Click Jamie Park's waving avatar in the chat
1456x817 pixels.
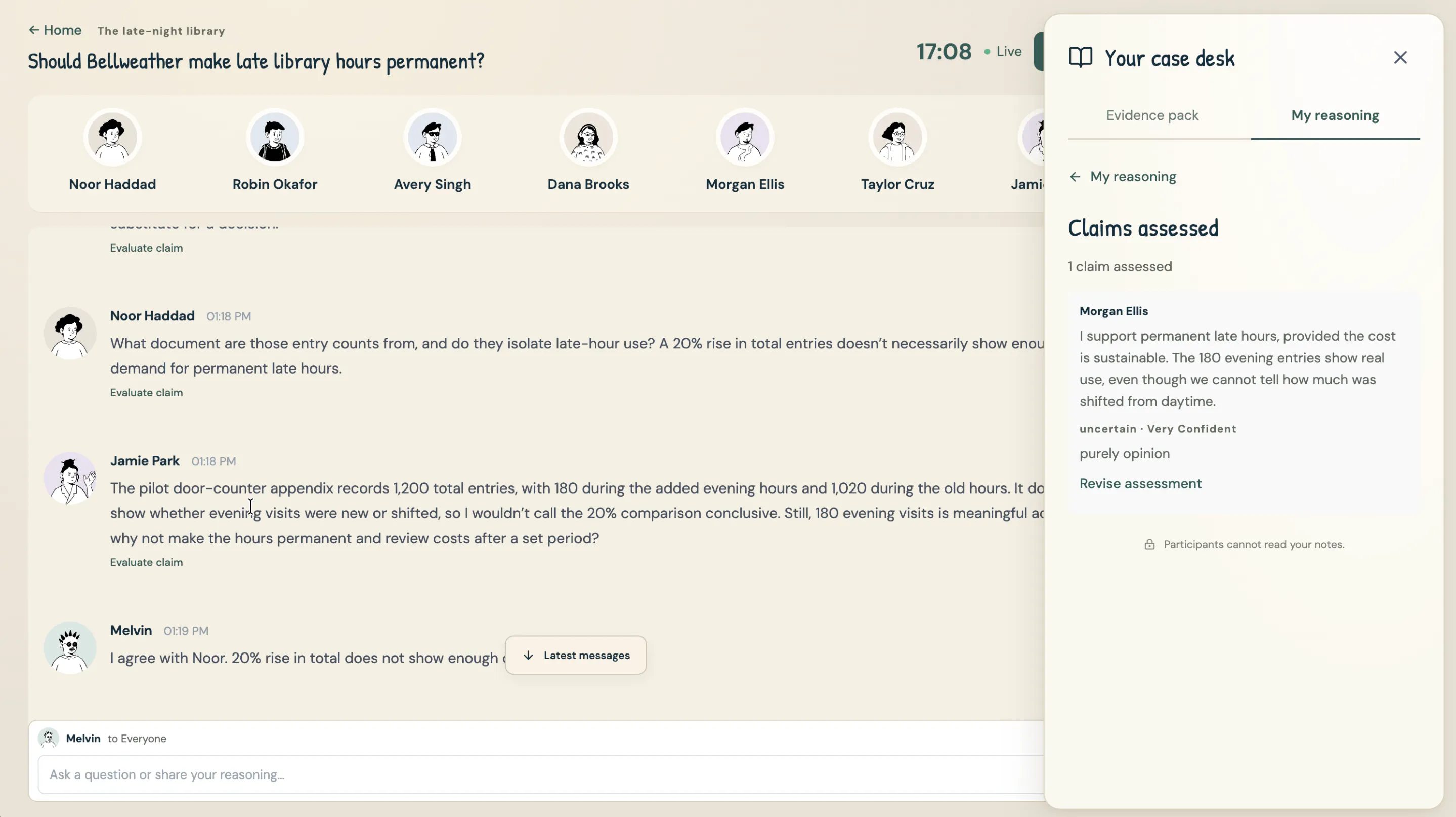click(70, 478)
